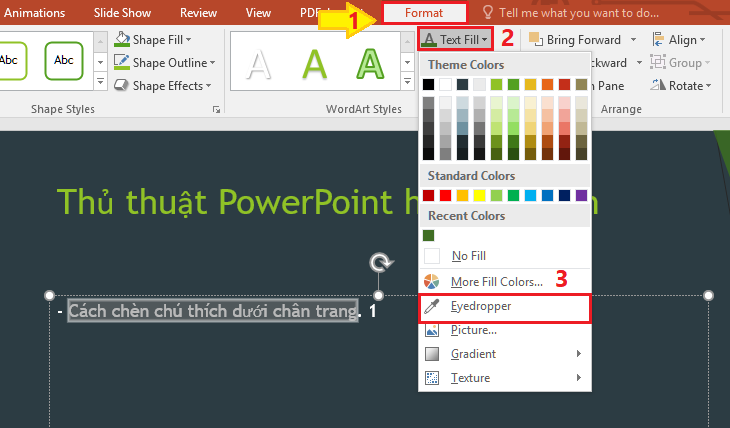Image resolution: width=730 pixels, height=428 pixels.
Task: Click the top-right text box resize handle
Action: tap(708, 295)
